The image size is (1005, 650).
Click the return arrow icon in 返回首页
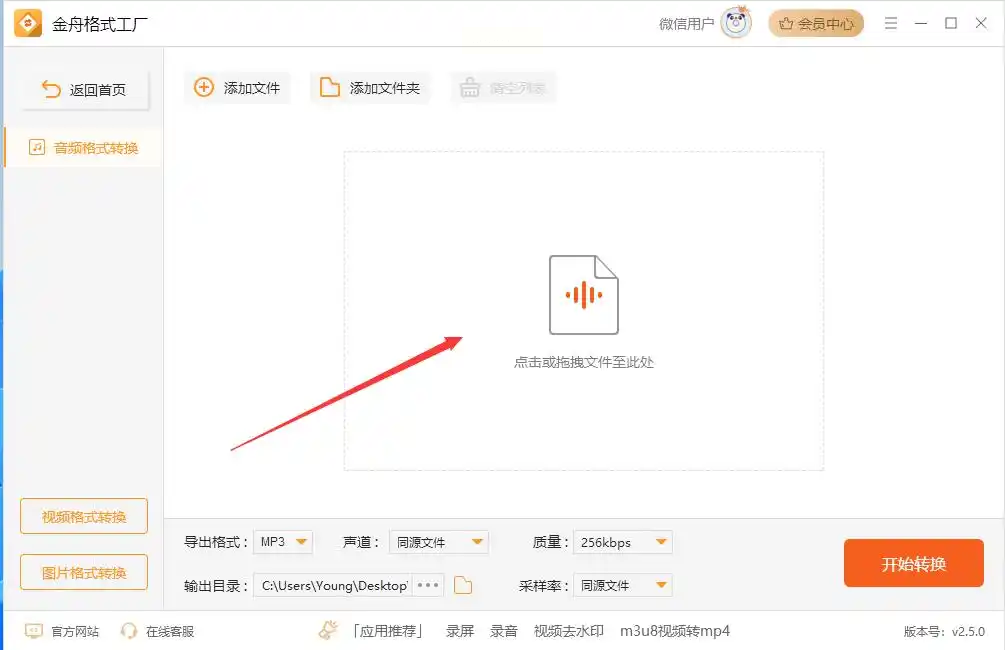point(51,90)
